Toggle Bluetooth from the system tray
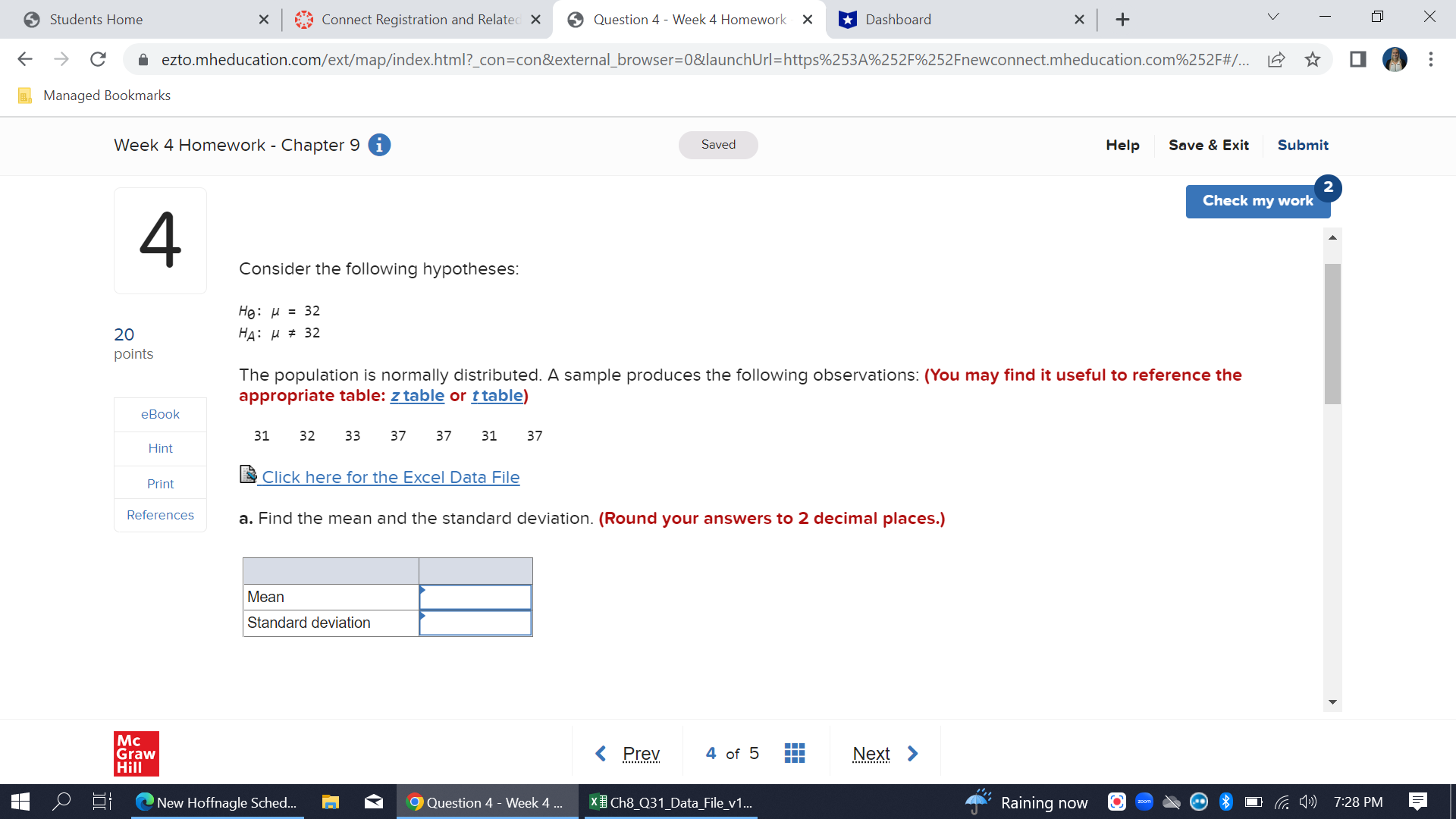 (x=1225, y=802)
